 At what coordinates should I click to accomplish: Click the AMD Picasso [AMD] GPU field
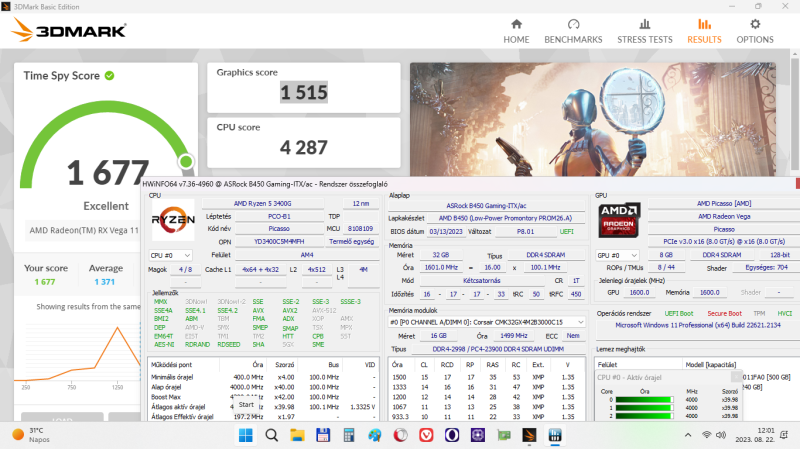tap(724, 204)
